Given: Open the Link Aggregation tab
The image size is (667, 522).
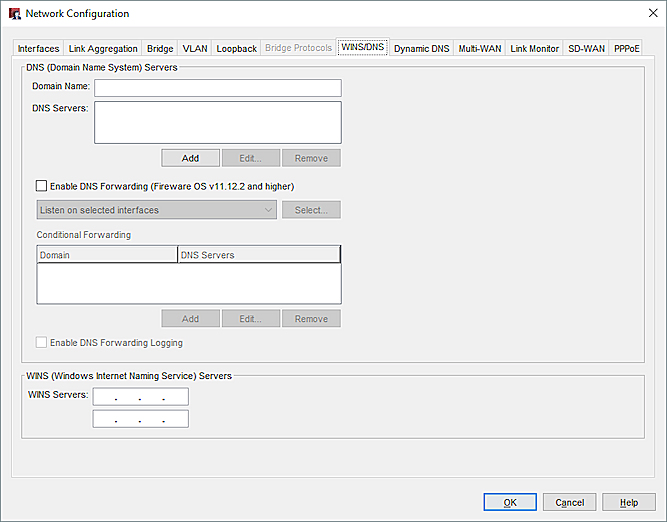Looking at the screenshot, I should (103, 49).
